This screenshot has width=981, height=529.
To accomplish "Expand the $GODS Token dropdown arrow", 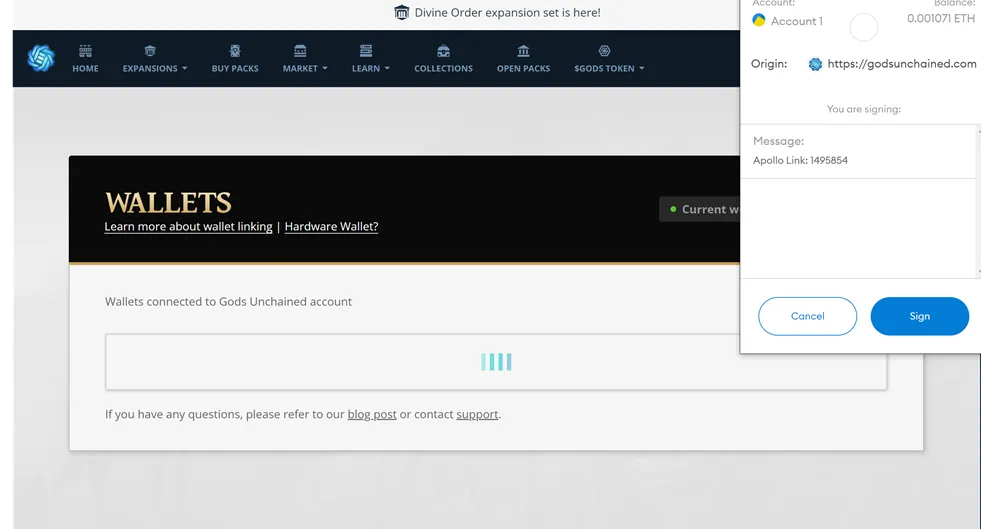I will (x=641, y=68).
